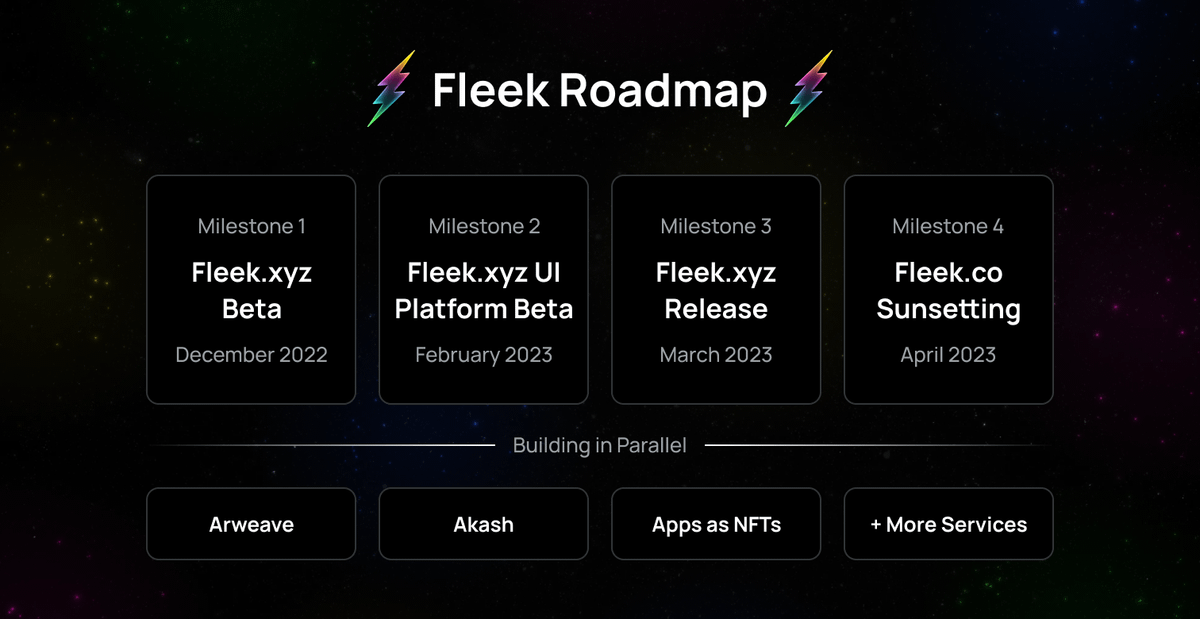1200x619 pixels.
Task: Click the Milestone 4 label
Action: (x=948, y=227)
